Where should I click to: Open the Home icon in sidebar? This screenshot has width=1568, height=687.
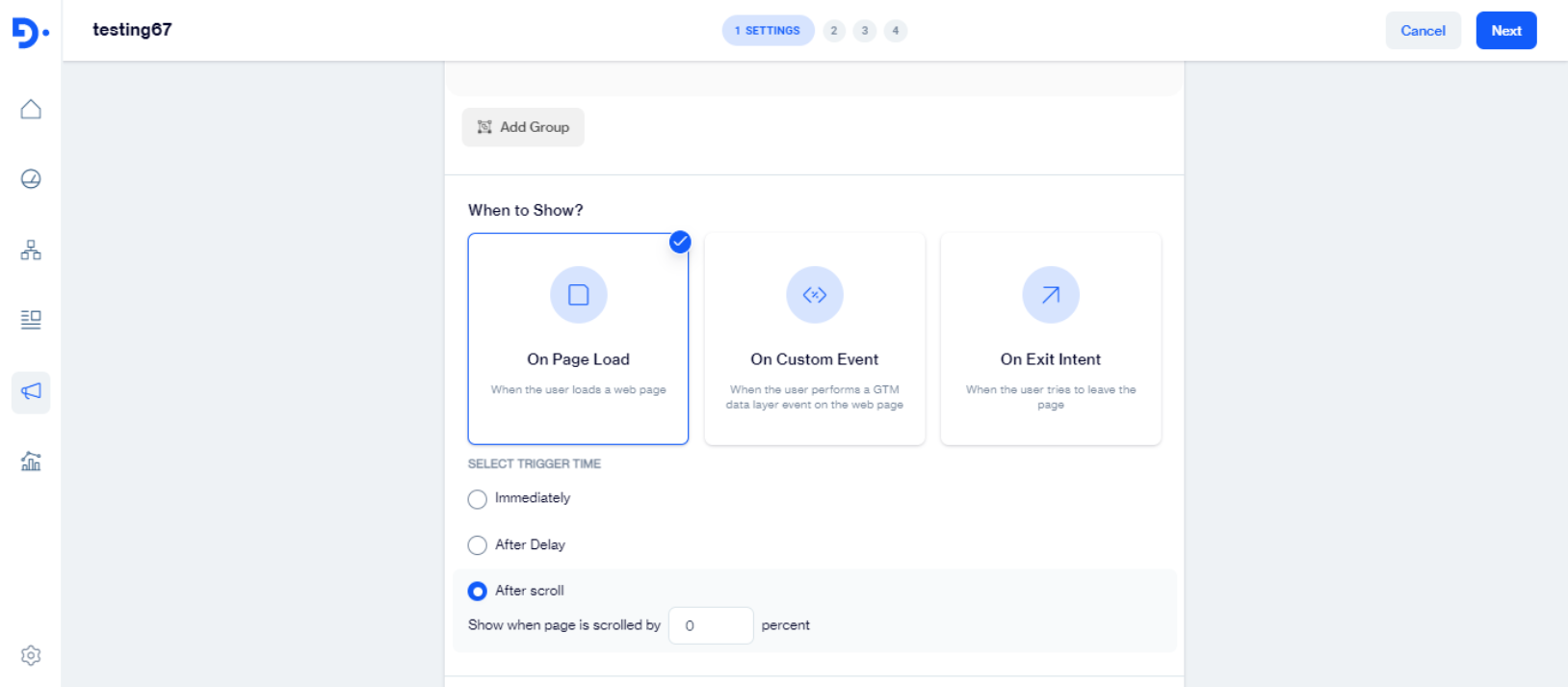tap(31, 109)
